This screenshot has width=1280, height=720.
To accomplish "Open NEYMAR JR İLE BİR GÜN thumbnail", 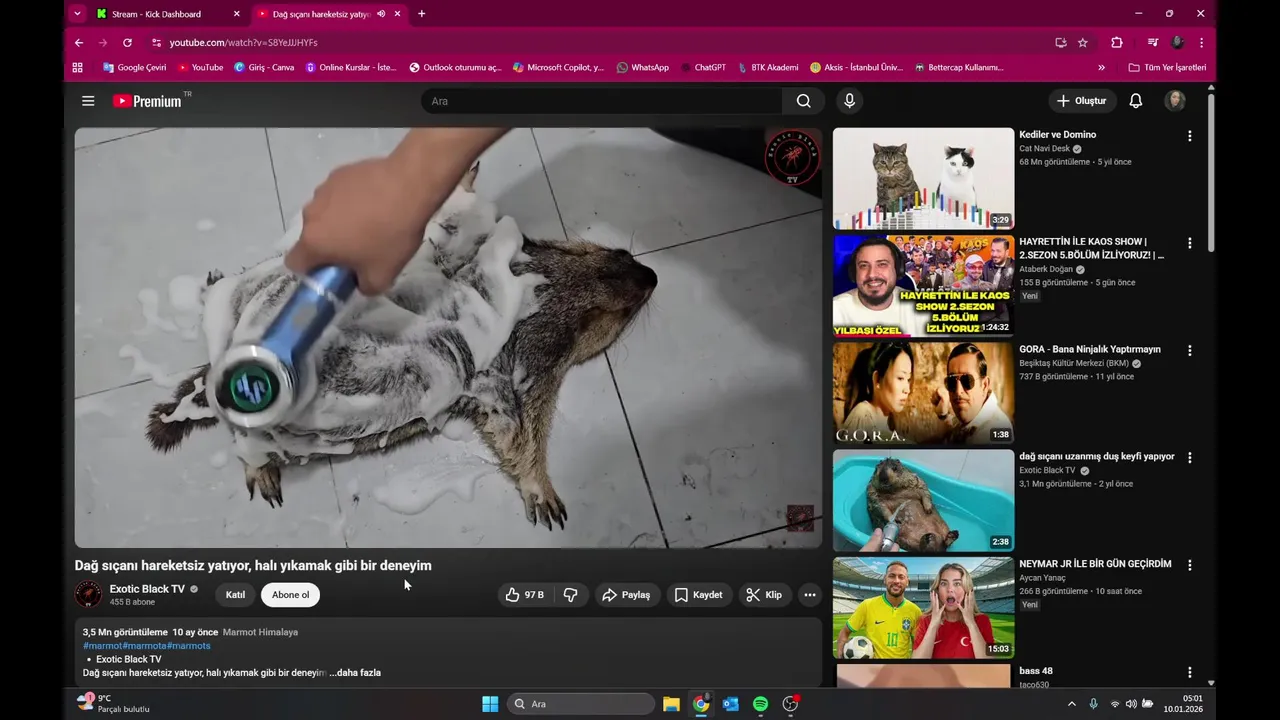I will (x=923, y=608).
